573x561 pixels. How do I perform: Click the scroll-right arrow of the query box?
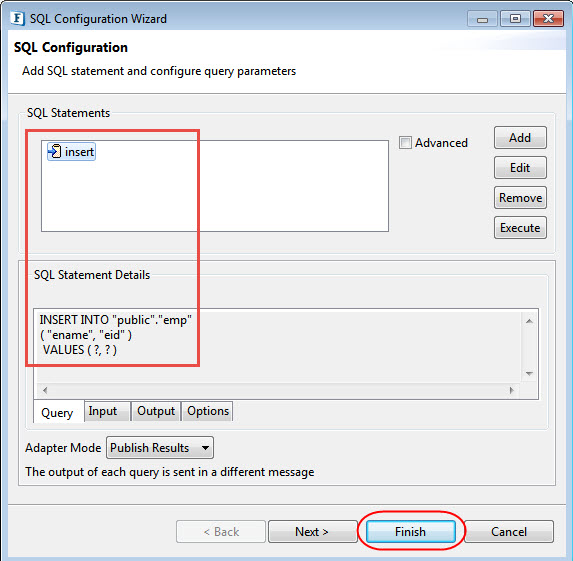pyautogui.click(x=512, y=390)
